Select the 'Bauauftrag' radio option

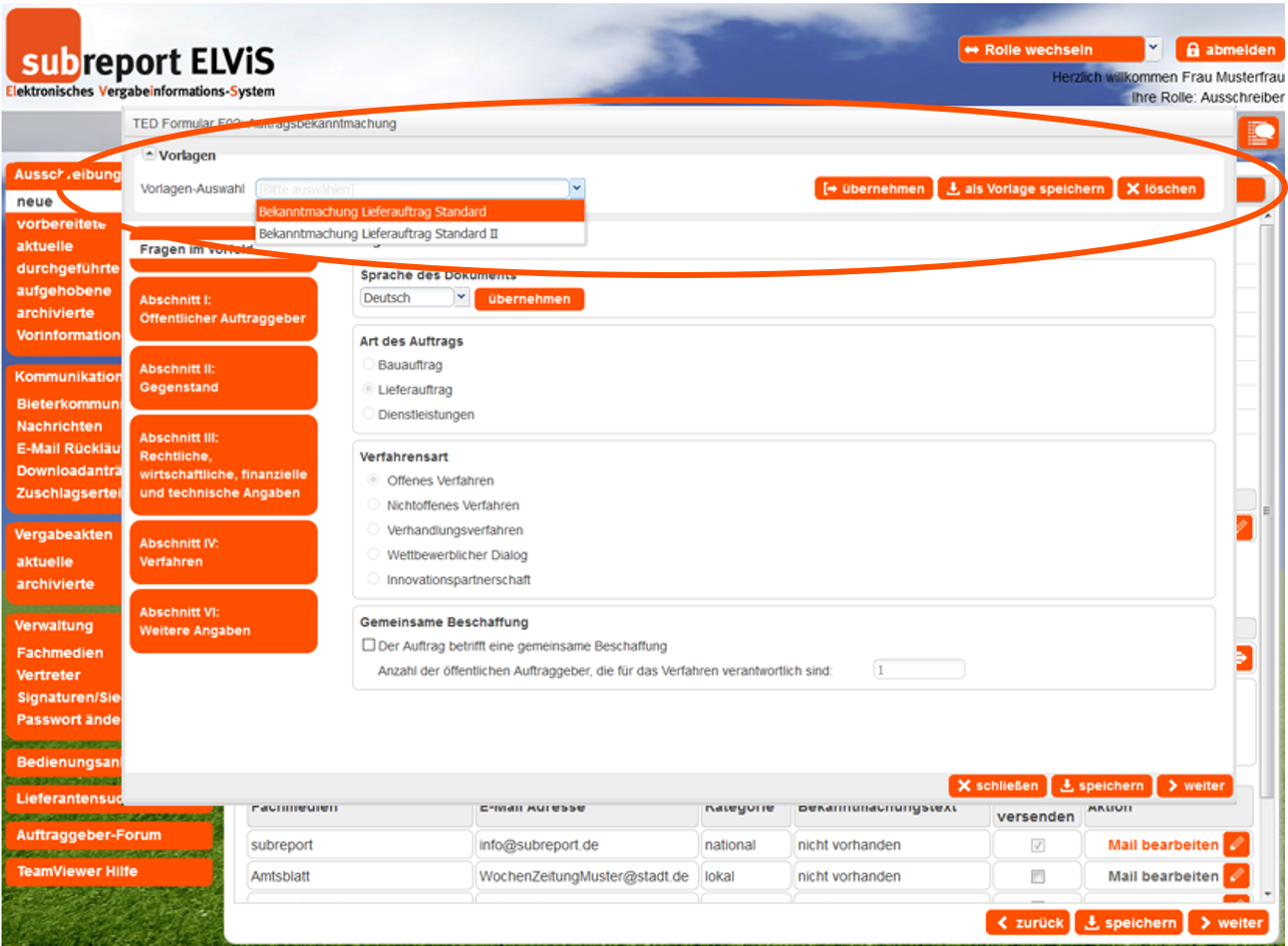click(x=369, y=365)
